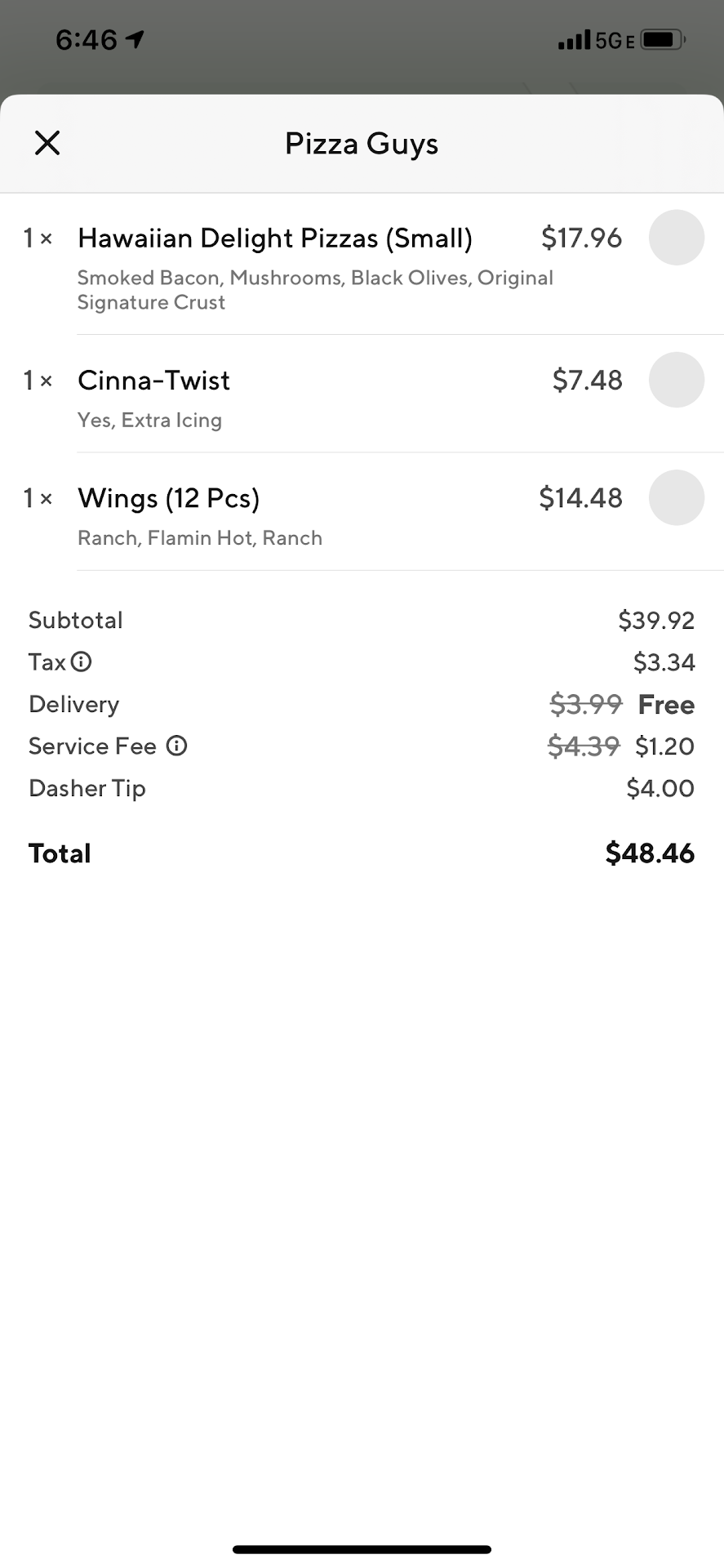The height and width of the screenshot is (1568, 724).
Task: Select the Hawaiian Delight Pizzas circle
Action: pos(676,238)
